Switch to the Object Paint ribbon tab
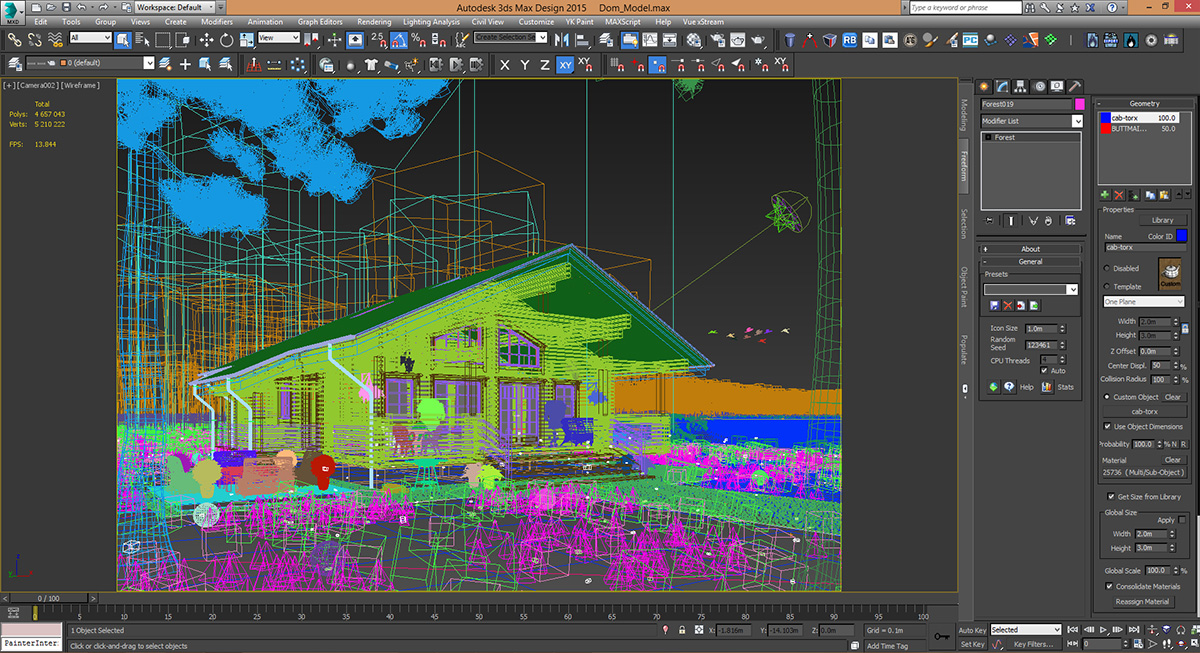 pyautogui.click(x=964, y=286)
